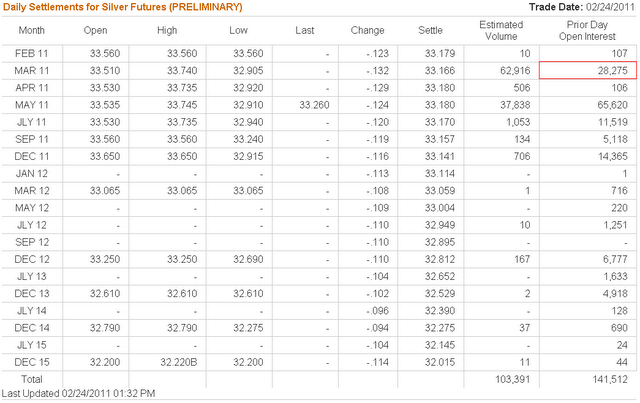Screen dimensions: 640x403
Task: Click the Prior Day Open Interest header
Action: pyautogui.click(x=585, y=30)
